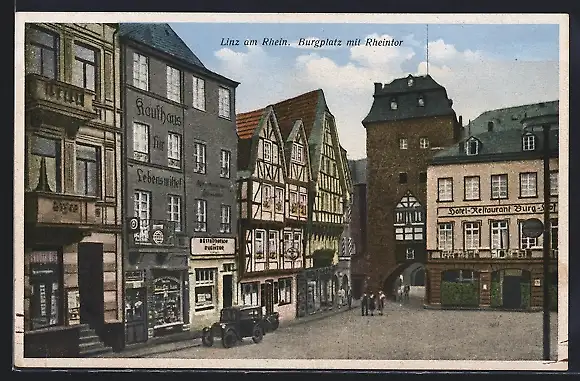
Task: Click the "Lebensmittel" sign on the facade
Action: pos(159,179)
